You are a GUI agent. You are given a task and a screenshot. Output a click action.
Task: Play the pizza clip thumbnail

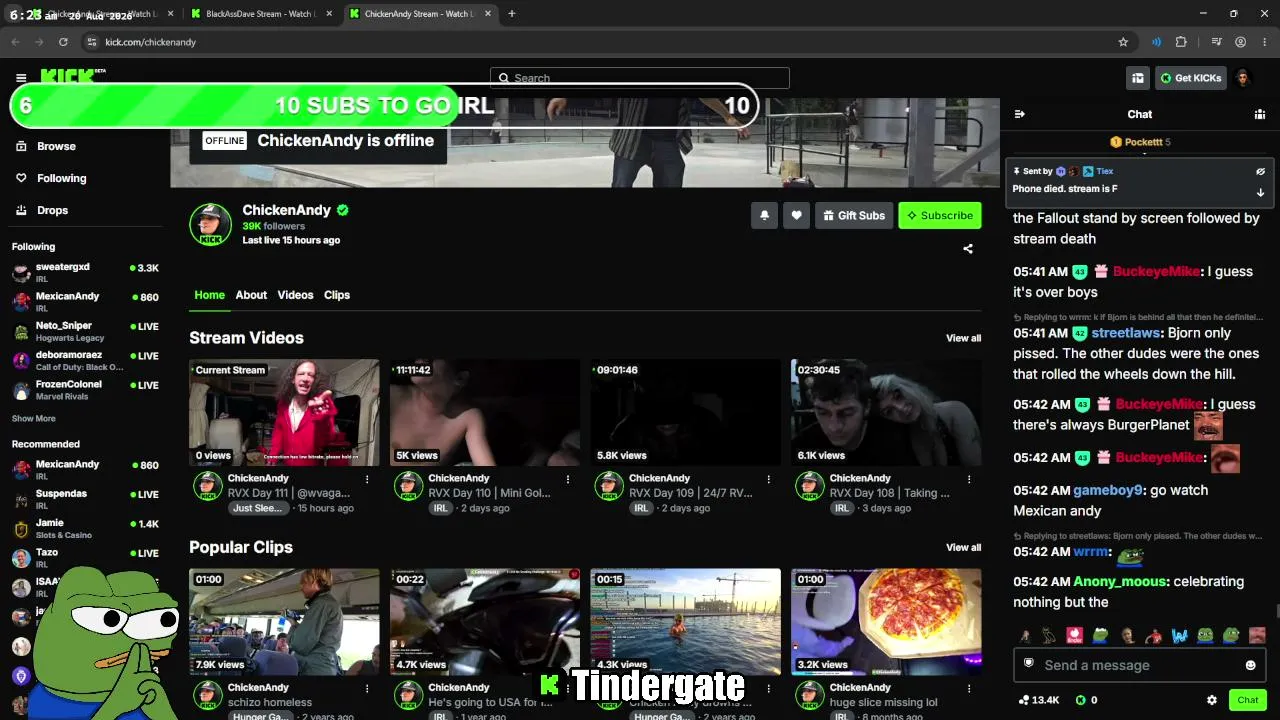click(886, 622)
